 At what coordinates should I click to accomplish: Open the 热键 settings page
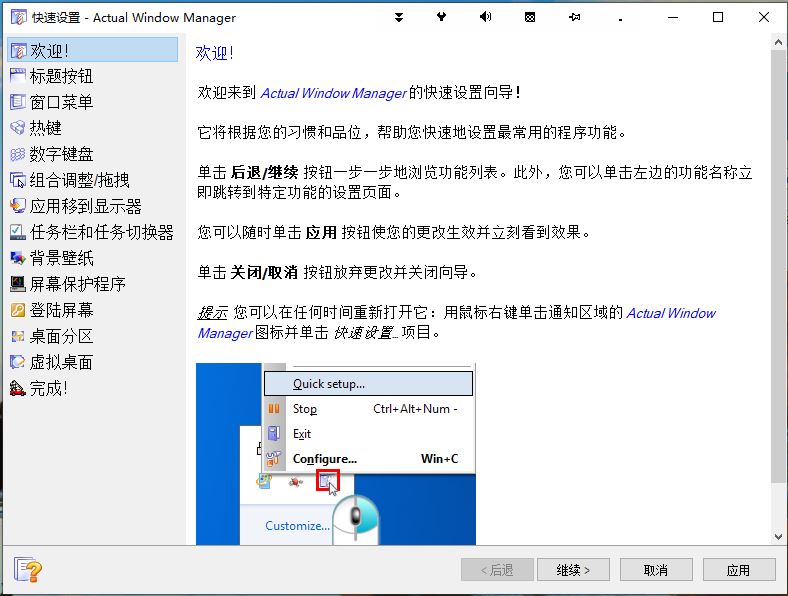[46, 128]
